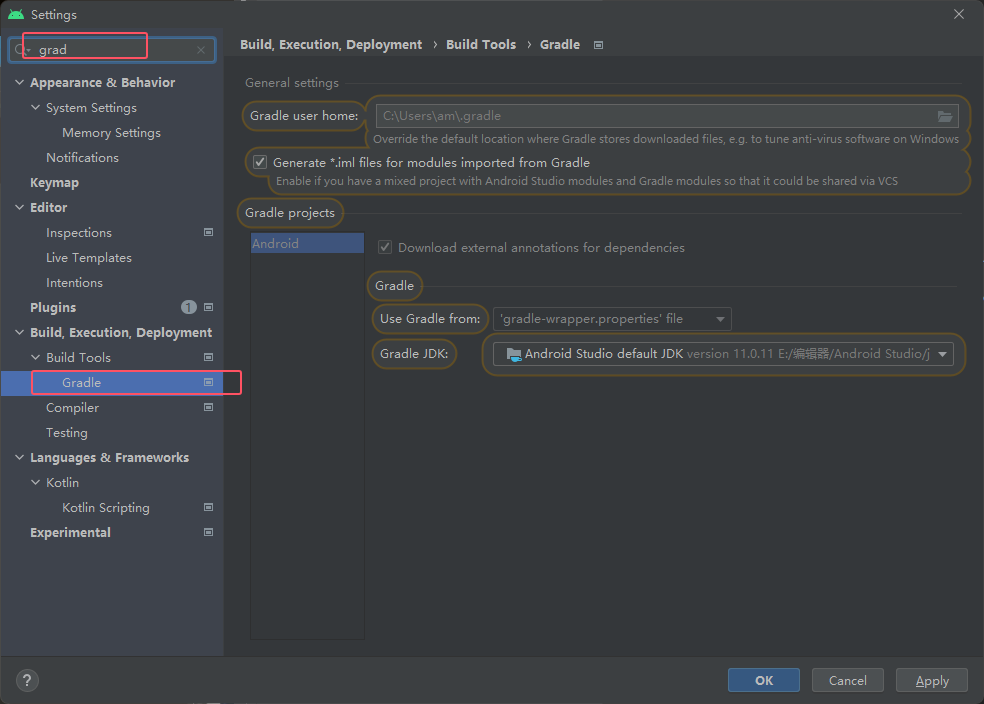Clear the search field with the X icon
984x704 pixels.
(x=201, y=50)
